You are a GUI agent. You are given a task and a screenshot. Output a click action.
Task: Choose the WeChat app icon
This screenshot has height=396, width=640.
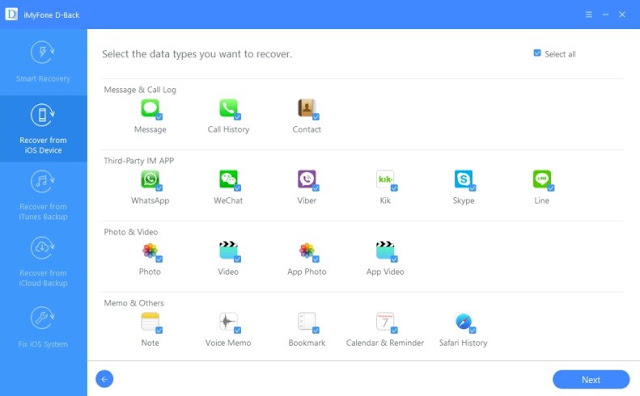[x=229, y=179]
